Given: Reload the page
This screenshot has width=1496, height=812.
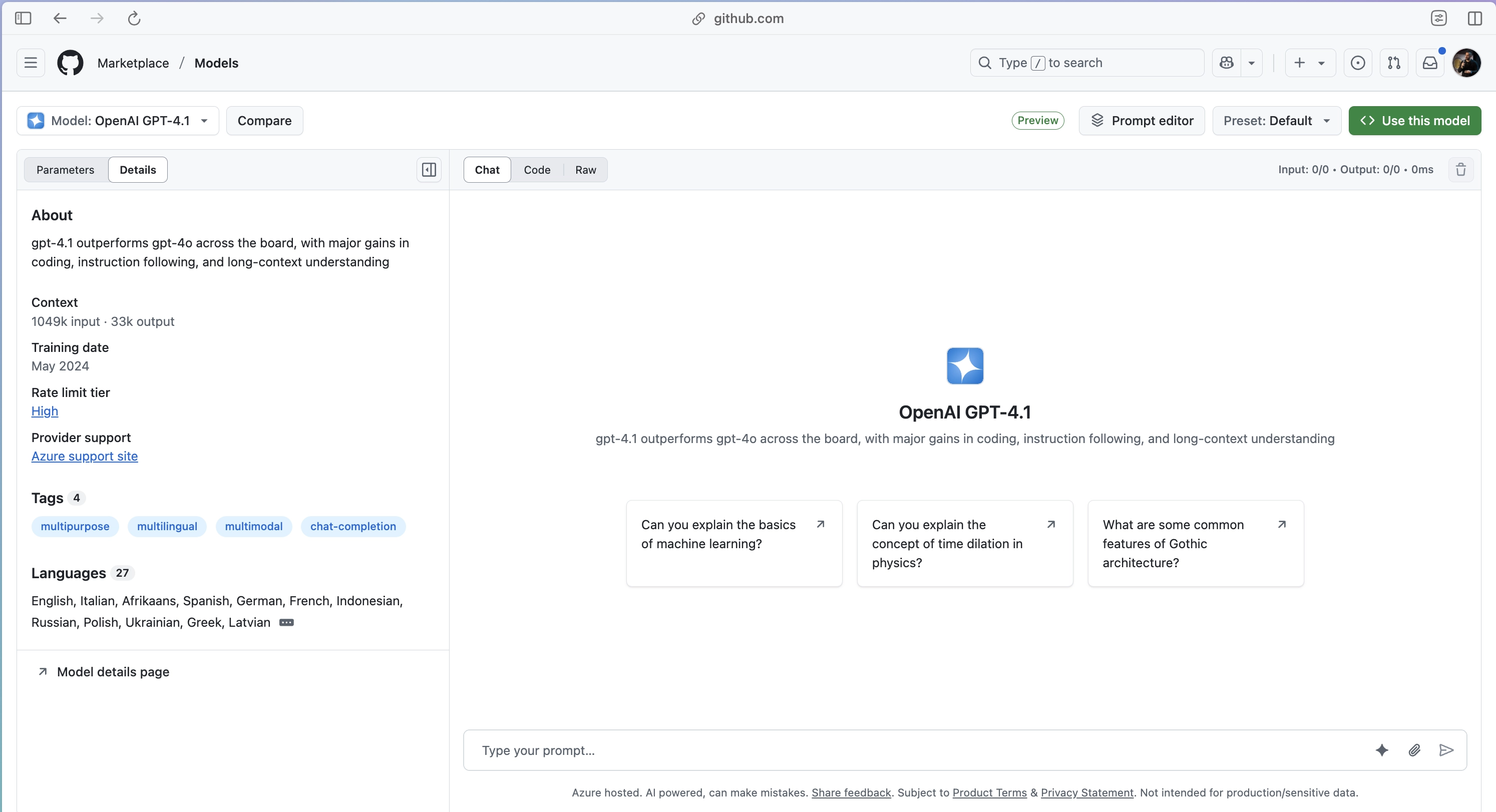Looking at the screenshot, I should click(x=134, y=19).
